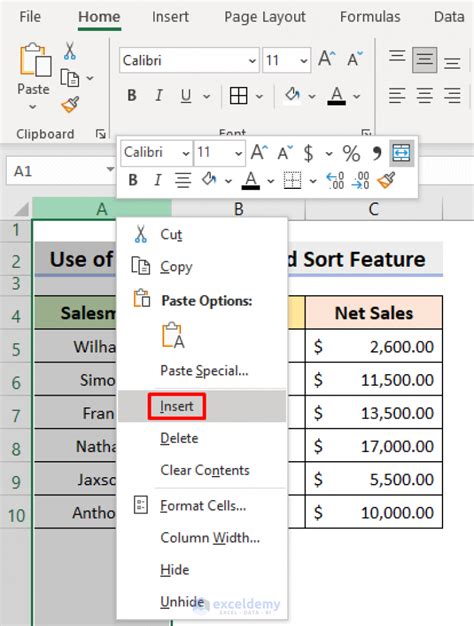Toggle Italic in the mini toolbar
This screenshot has width=474, height=626.
tap(158, 180)
